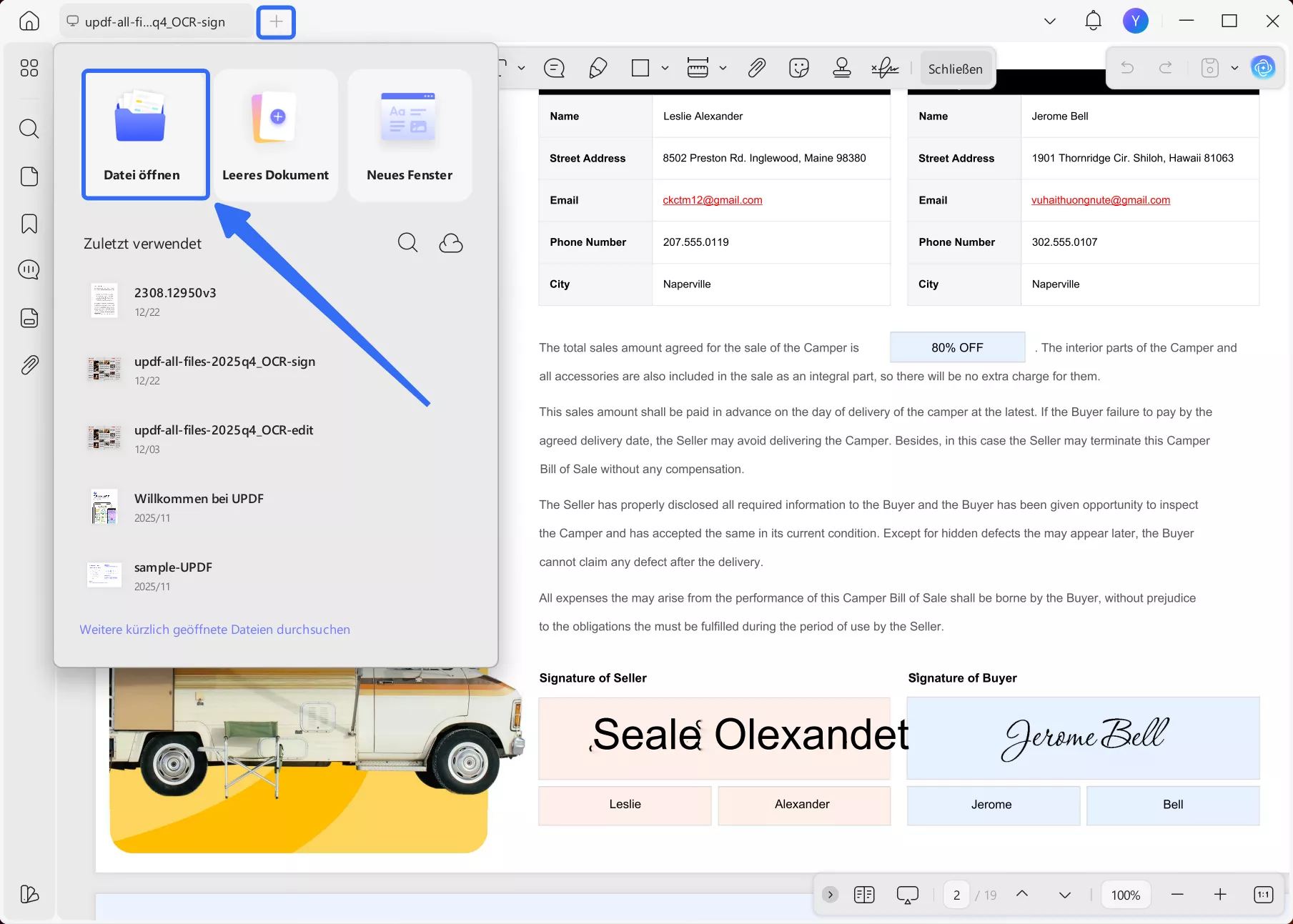Viewport: 1293px width, 924px height.
Task: Open recent file 2308.12950v3
Action: (x=276, y=301)
